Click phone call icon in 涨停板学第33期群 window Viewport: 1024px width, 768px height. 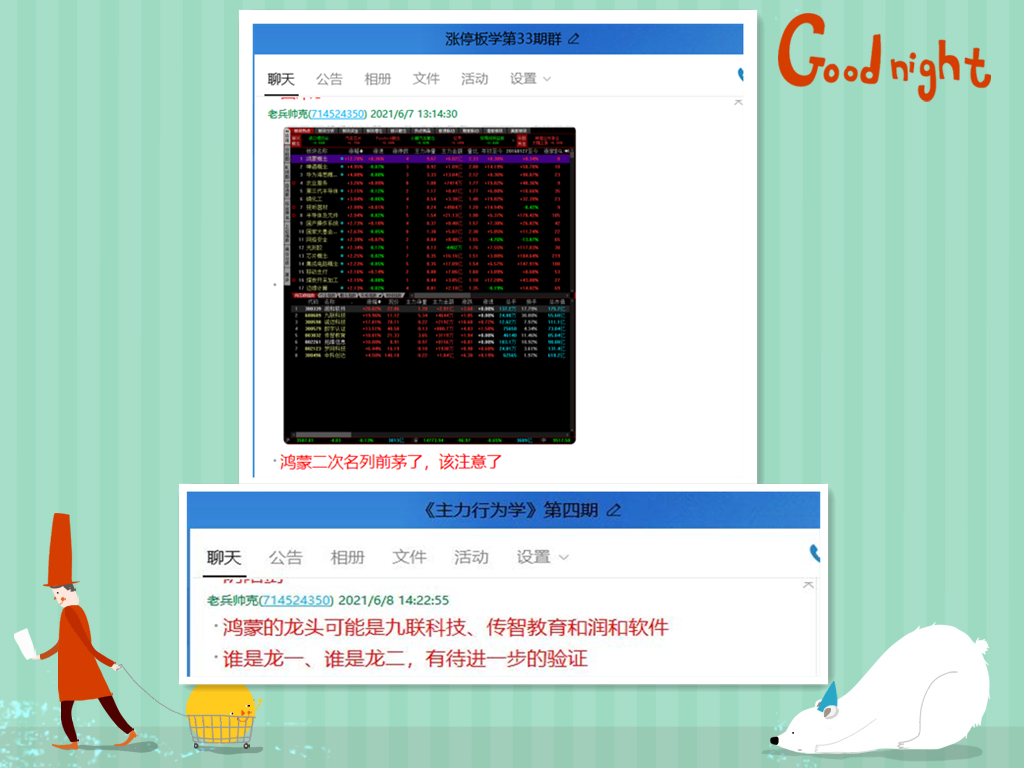pos(740,75)
